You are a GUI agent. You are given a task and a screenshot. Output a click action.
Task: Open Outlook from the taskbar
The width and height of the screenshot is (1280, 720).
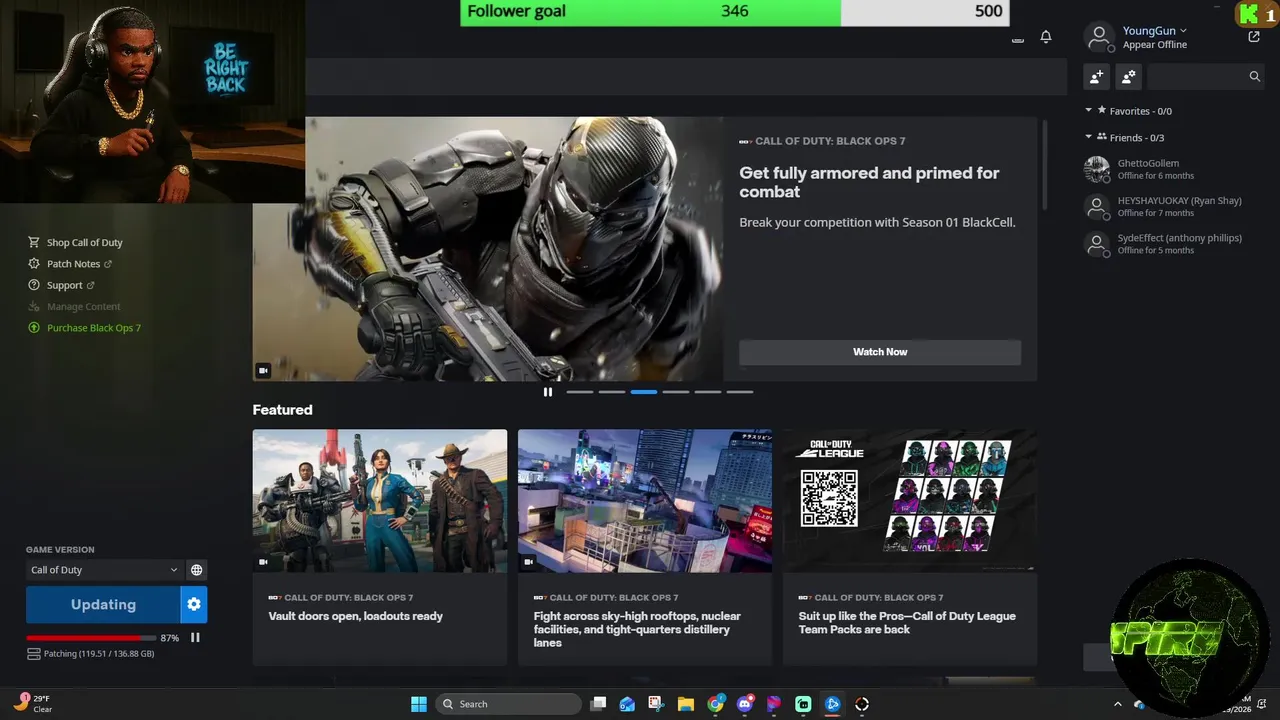[627, 704]
